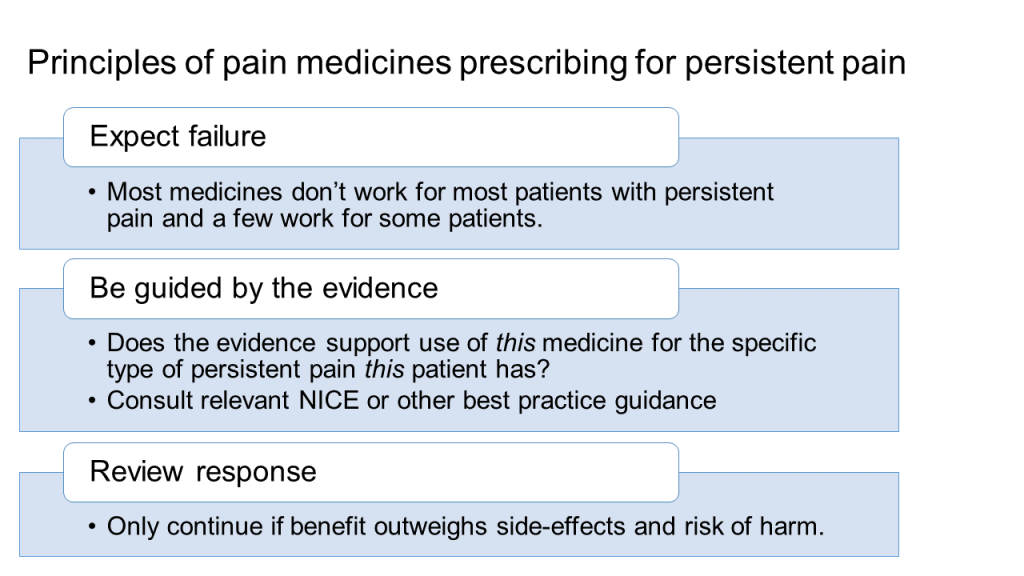Select the line "pain and a few work for some patients."
Screen dimensions: 1024x576
[325, 219]
